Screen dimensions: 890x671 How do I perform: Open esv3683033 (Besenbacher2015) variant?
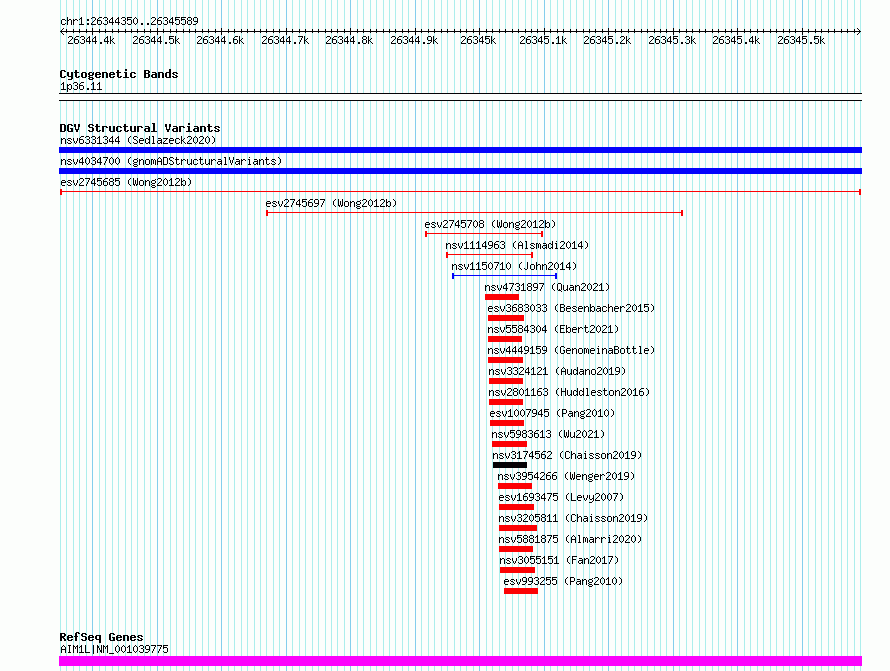click(x=571, y=308)
